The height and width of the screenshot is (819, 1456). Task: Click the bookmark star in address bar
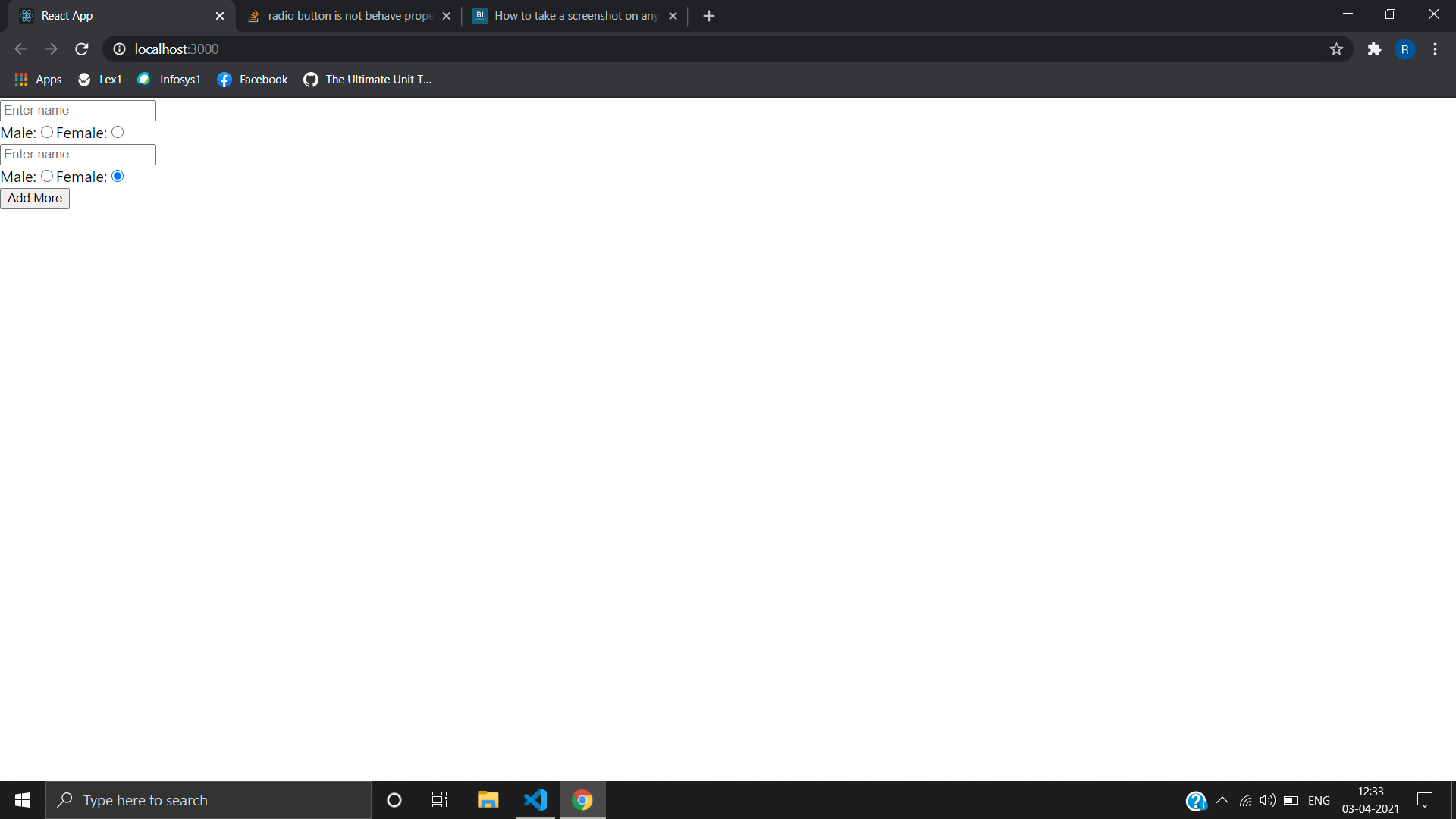1336,49
